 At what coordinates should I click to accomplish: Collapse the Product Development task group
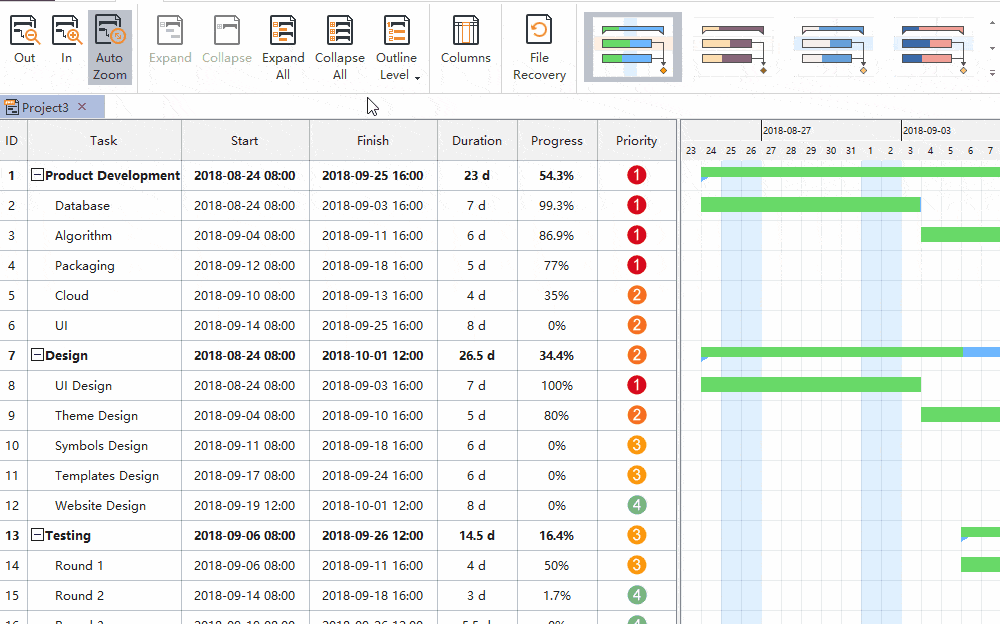[x=37, y=175]
